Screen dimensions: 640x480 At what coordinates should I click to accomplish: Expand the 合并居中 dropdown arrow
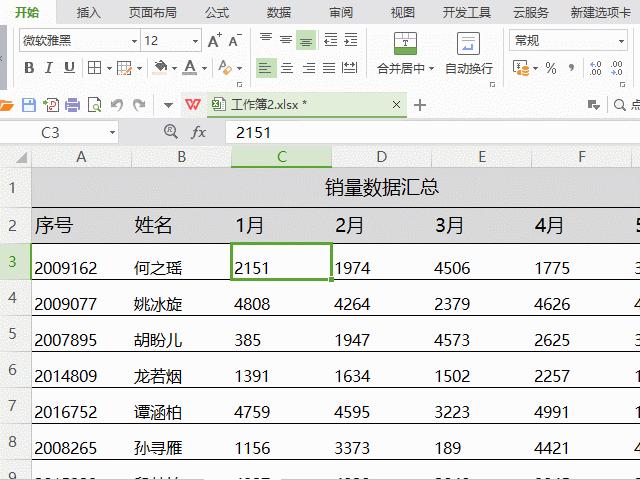coord(431,69)
